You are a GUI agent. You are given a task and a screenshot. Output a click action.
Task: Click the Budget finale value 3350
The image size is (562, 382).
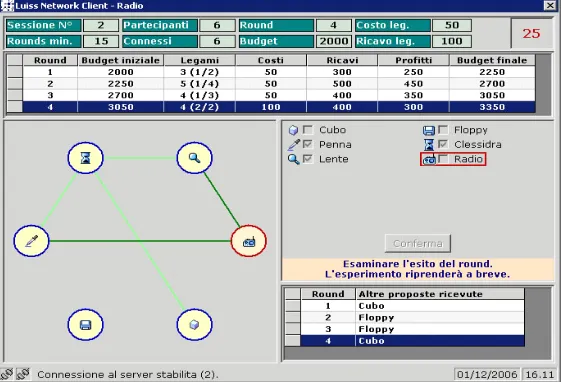click(492, 107)
